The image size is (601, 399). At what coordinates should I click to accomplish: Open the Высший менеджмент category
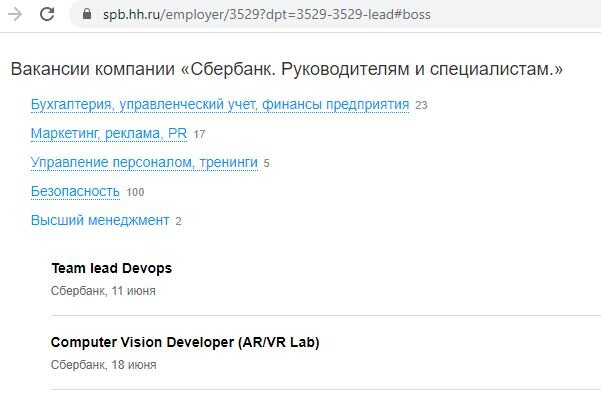[100, 220]
